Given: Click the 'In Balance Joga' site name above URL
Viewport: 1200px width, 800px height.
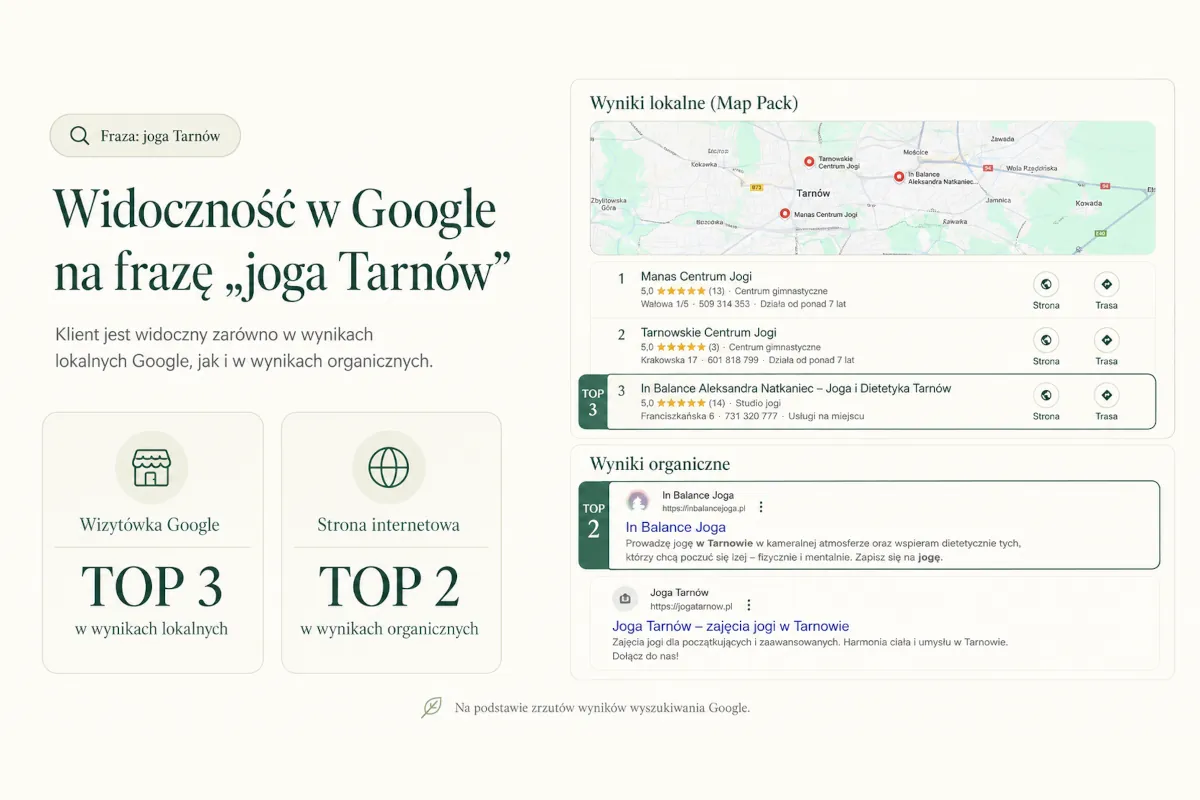Looking at the screenshot, I should 698,495.
